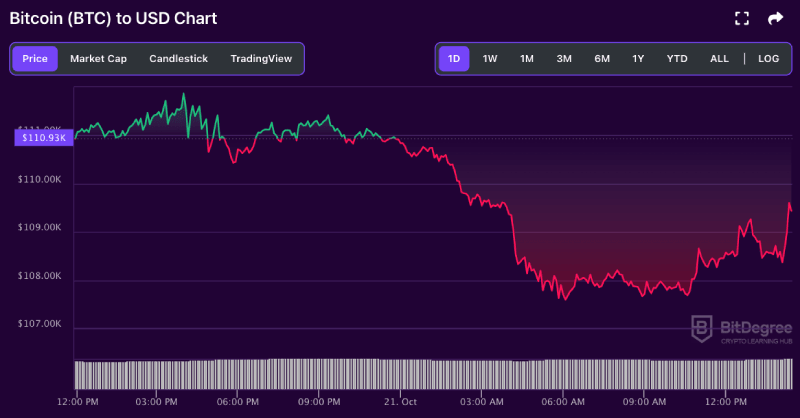Click the $110.93K price label
The height and width of the screenshot is (418, 800).
pos(43,138)
